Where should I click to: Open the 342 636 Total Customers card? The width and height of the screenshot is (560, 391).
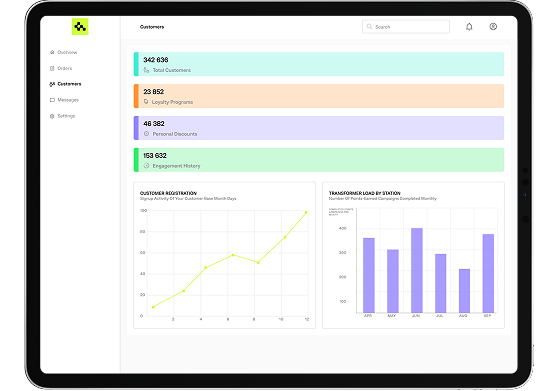tap(319, 64)
